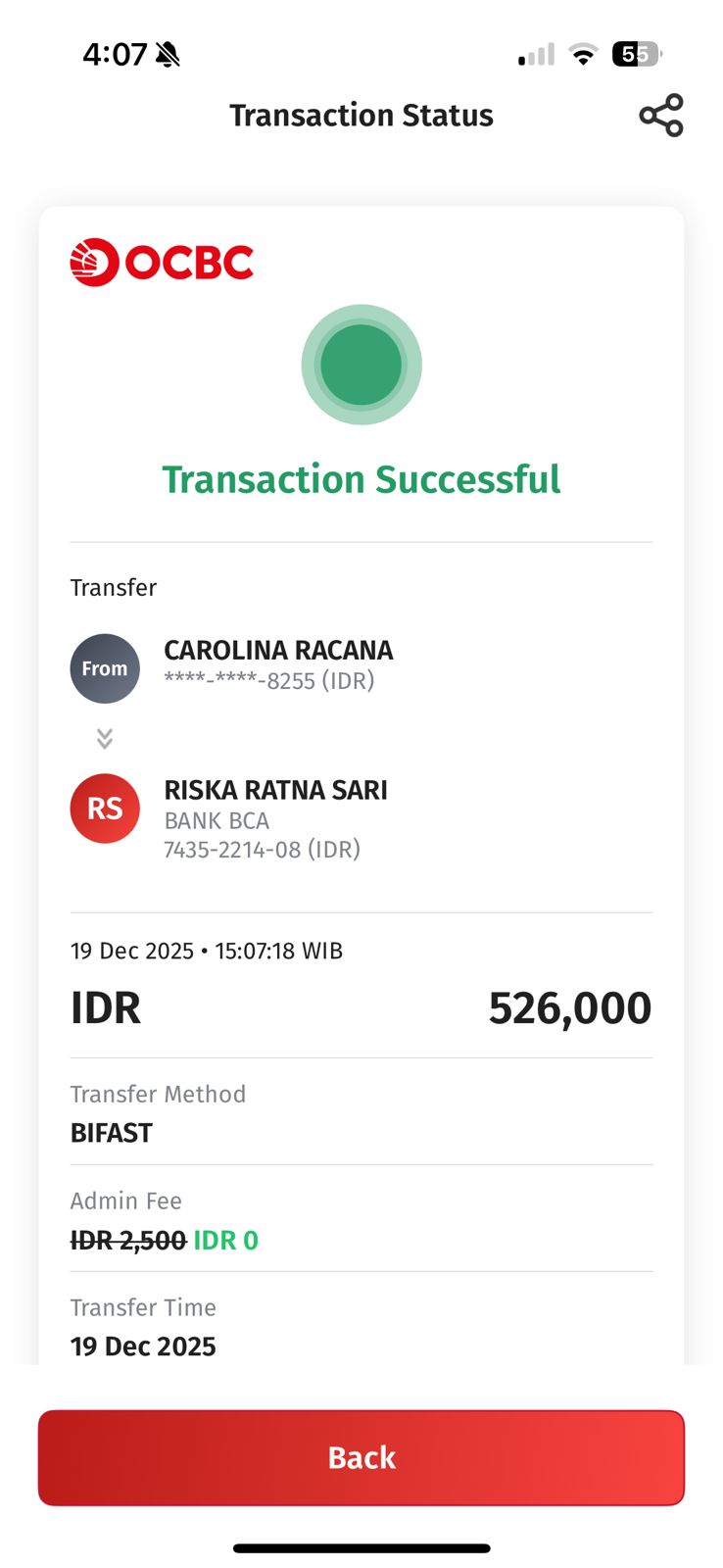
Task: Tap the green success indicator circle
Action: point(361,365)
